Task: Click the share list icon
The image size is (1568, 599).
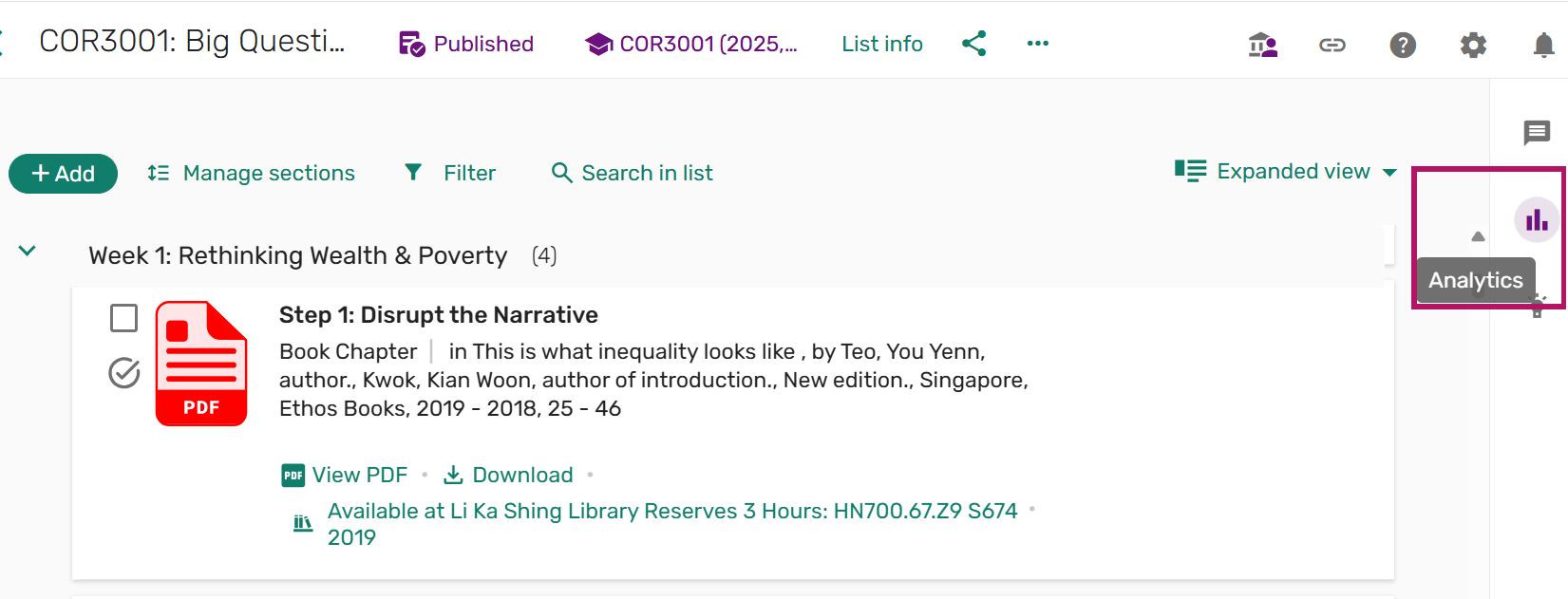Action: tap(973, 44)
